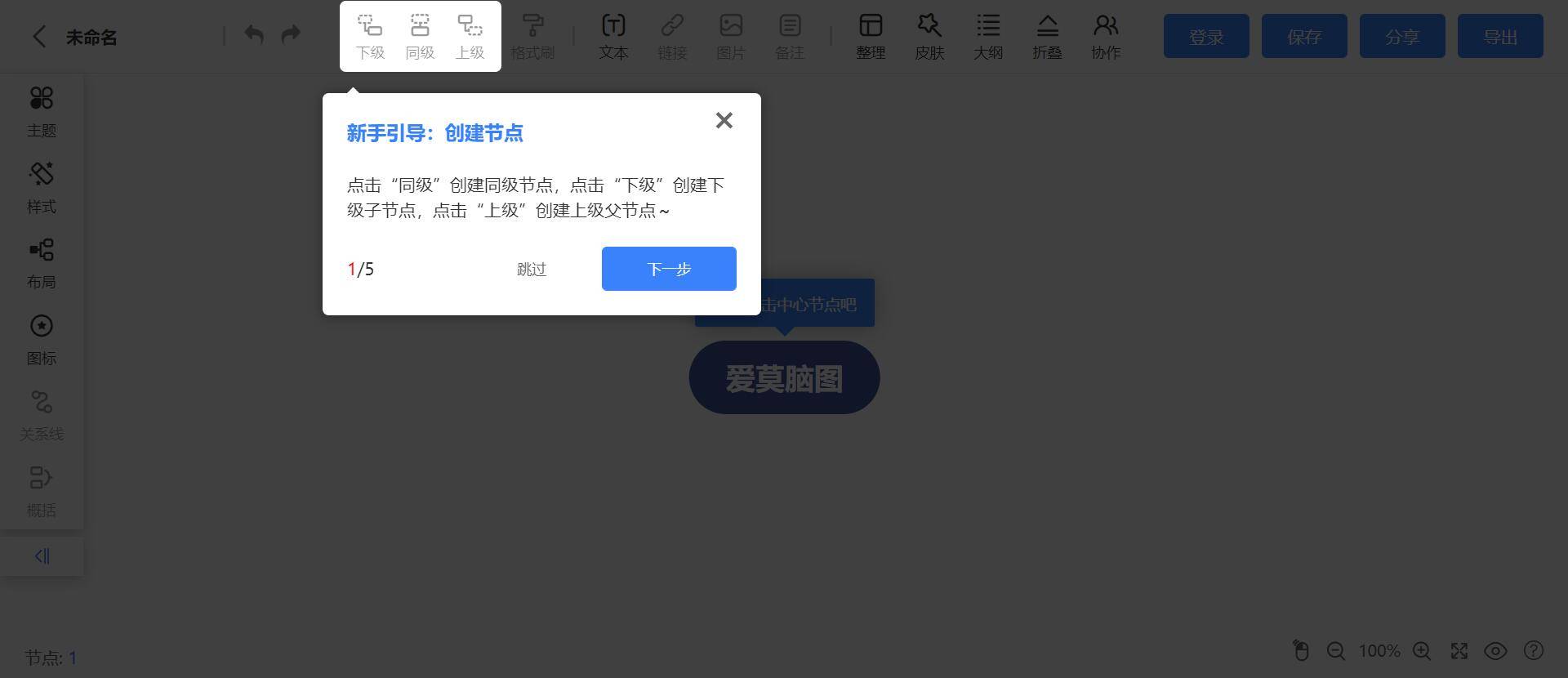Click the 整理 arrange layout tool
This screenshot has width=1568, height=678.
pyautogui.click(x=871, y=37)
